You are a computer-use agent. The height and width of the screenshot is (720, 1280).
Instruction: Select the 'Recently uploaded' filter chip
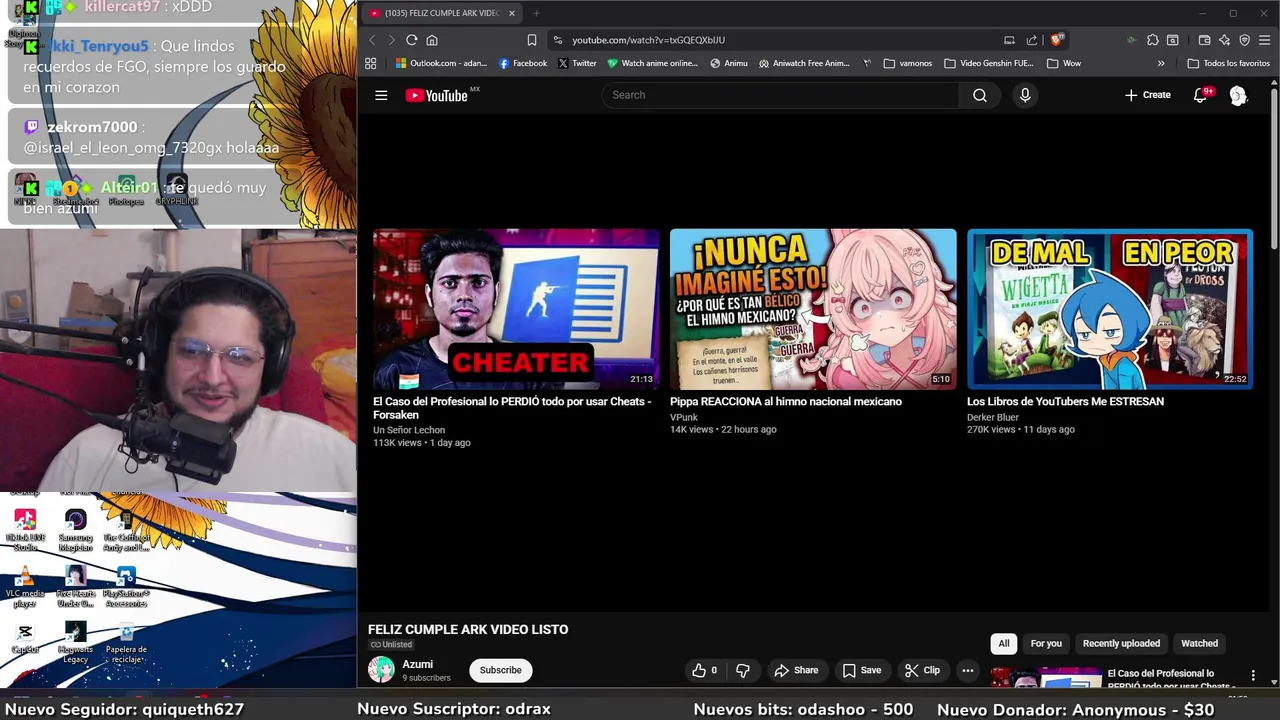(x=1121, y=644)
